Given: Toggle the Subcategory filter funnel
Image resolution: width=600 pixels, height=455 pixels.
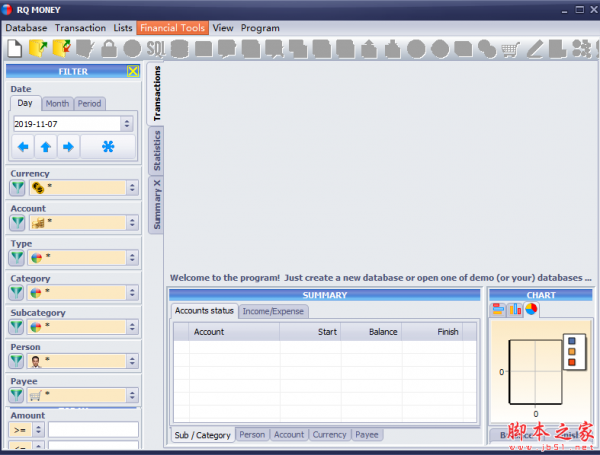Looking at the screenshot, I should [16, 327].
